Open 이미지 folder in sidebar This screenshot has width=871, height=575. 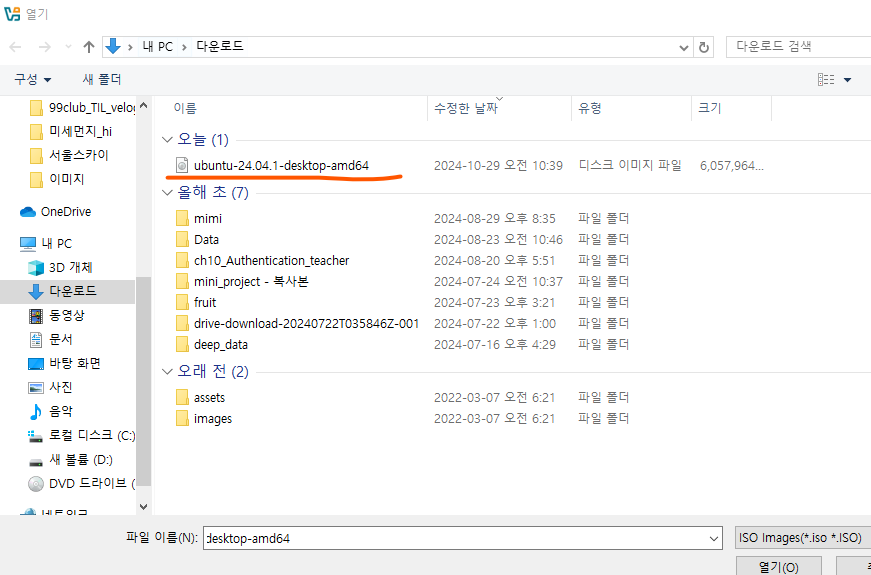pyautogui.click(x=57, y=180)
